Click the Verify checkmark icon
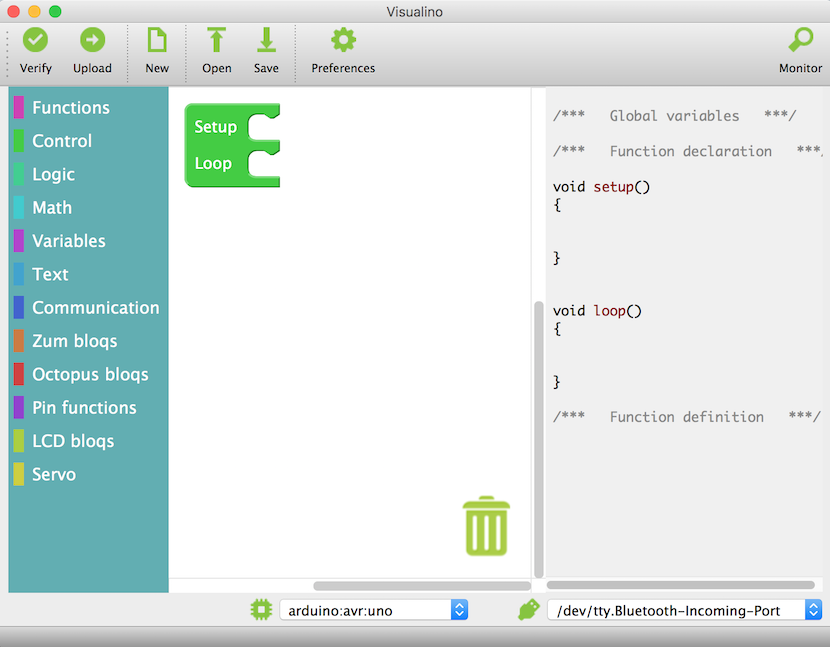Screen dimensions: 830x647 36,40
